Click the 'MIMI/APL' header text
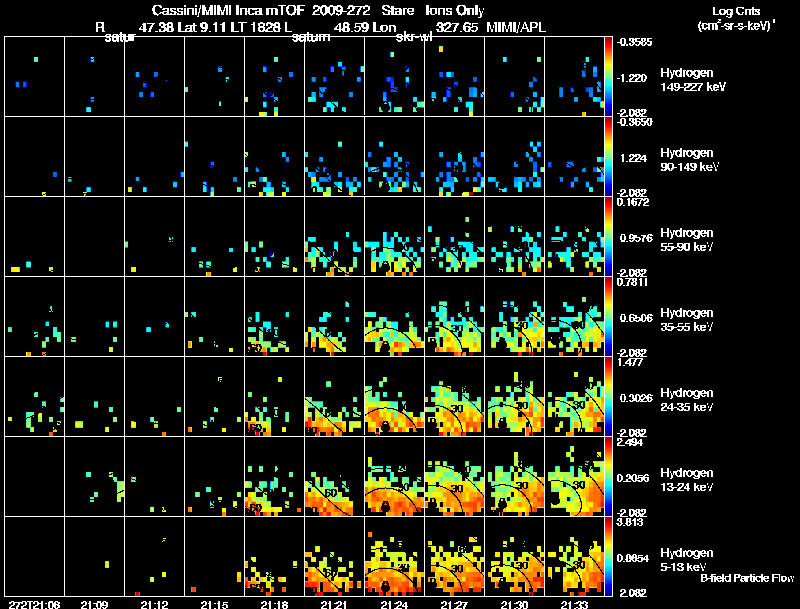The height and width of the screenshot is (609, 800). (x=516, y=27)
